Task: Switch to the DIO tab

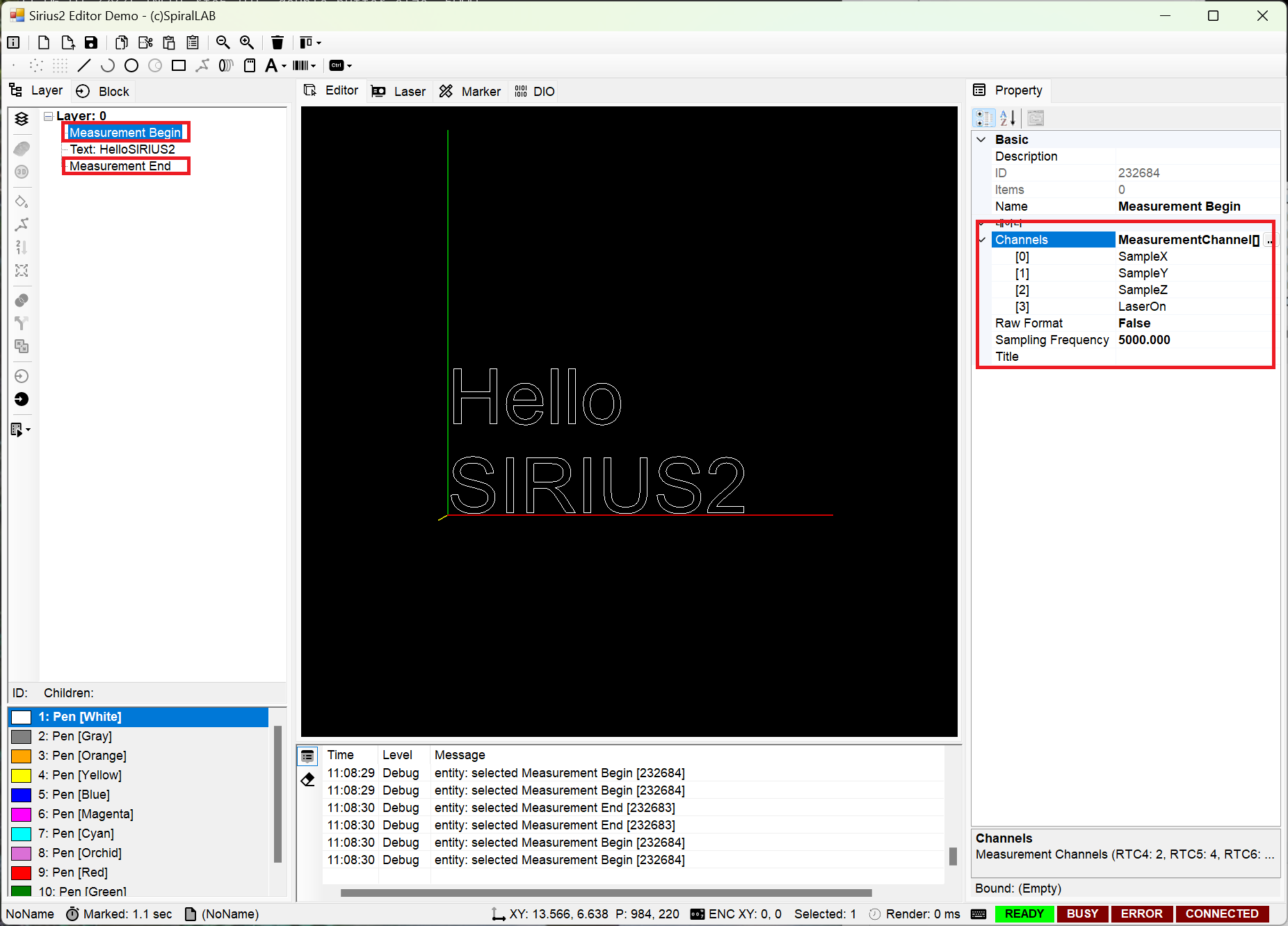Action: click(535, 91)
